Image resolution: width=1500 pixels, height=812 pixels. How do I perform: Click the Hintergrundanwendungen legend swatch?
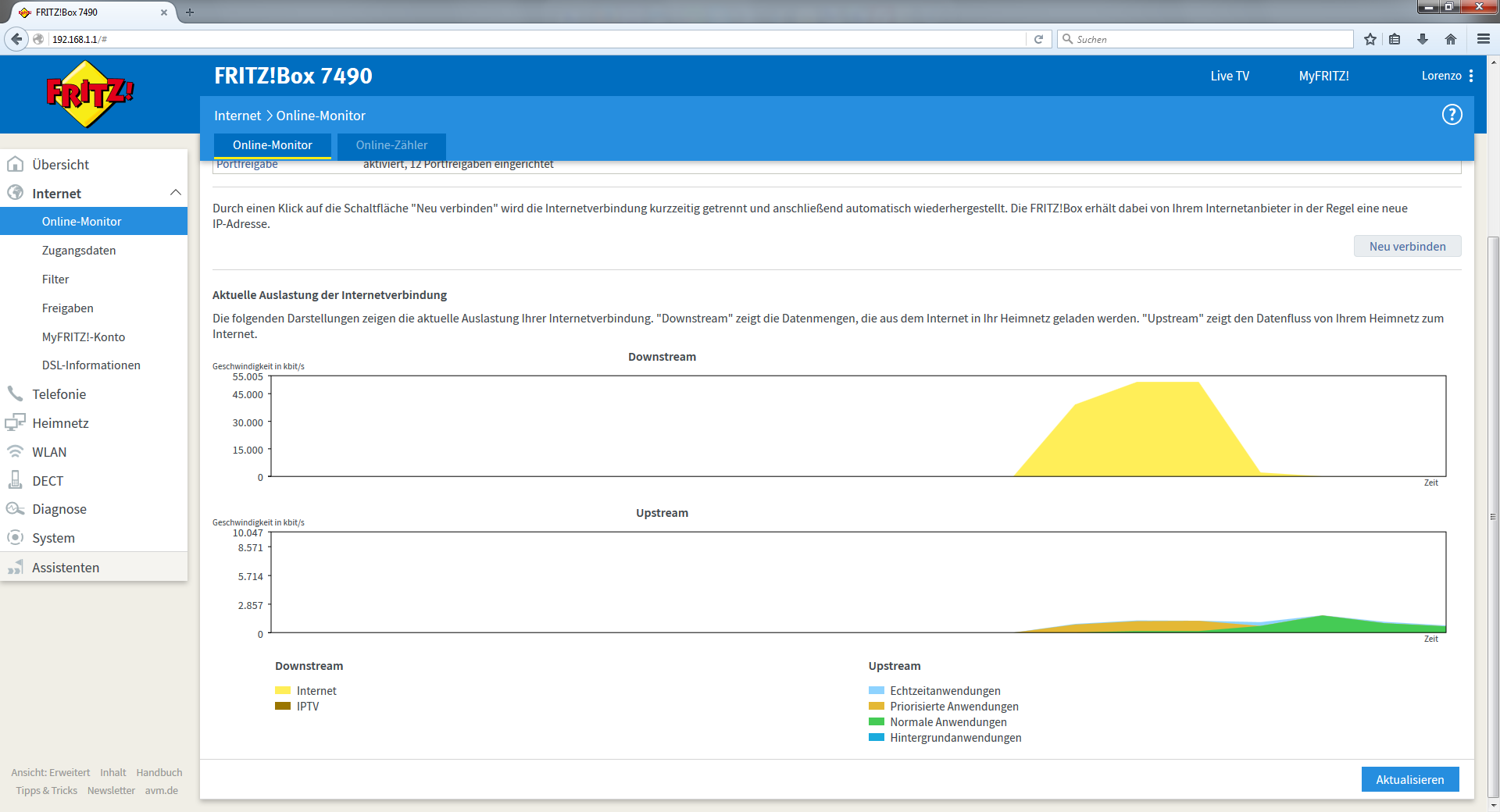(877, 737)
